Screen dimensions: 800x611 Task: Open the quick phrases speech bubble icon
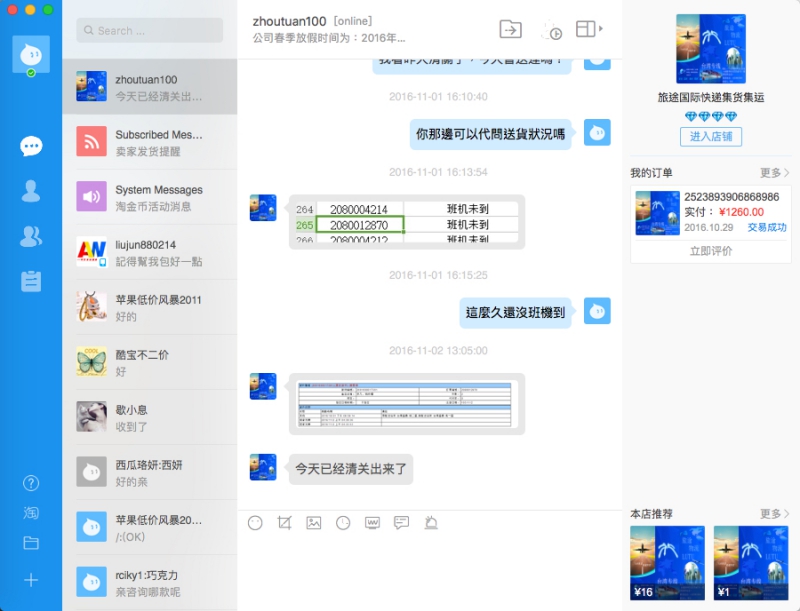402,523
